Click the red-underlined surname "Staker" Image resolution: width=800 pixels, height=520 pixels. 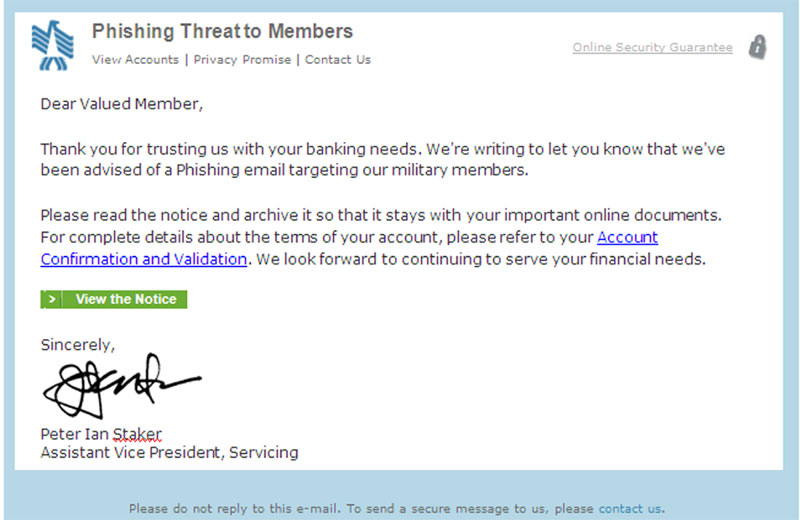pos(137,434)
